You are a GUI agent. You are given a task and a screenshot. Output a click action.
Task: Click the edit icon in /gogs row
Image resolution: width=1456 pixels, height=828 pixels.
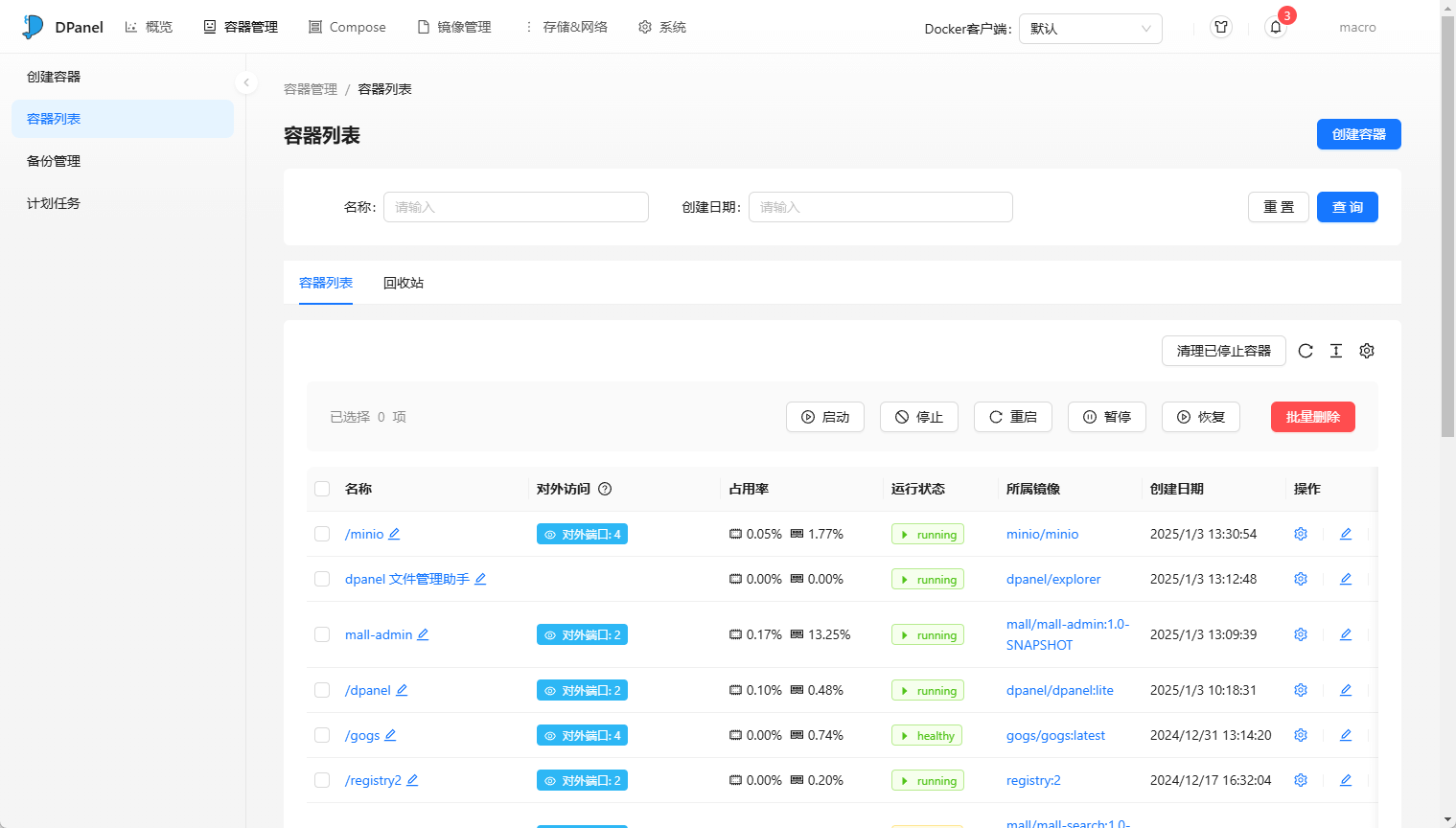tap(1346, 735)
